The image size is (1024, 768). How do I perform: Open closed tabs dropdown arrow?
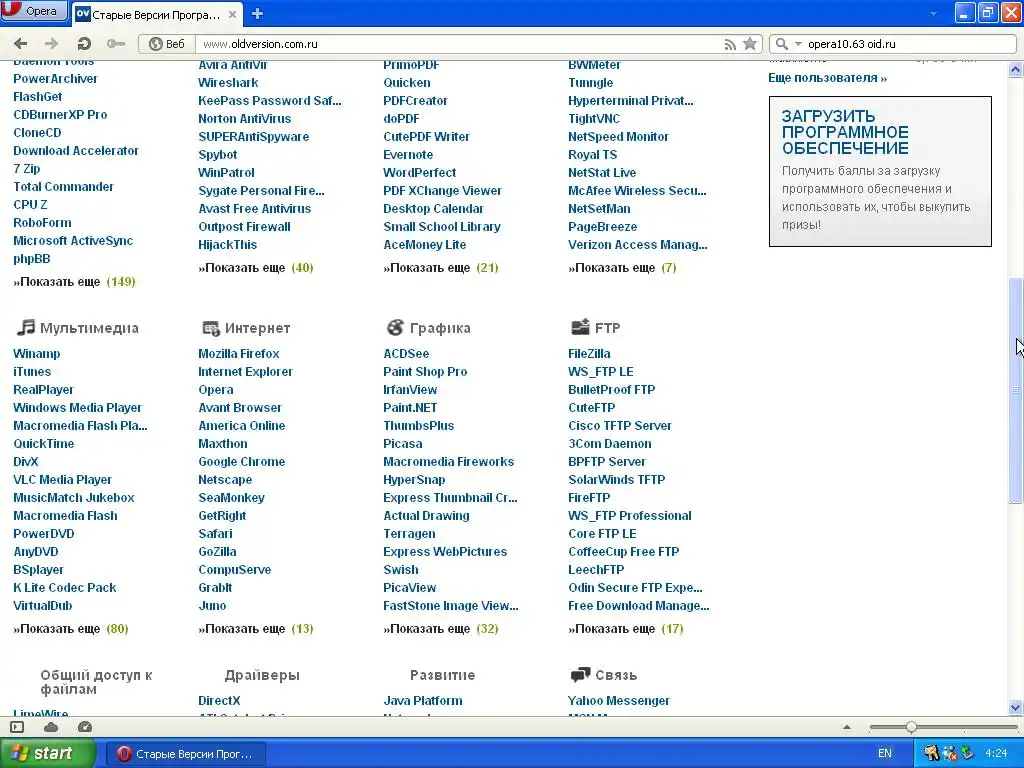[933, 14]
